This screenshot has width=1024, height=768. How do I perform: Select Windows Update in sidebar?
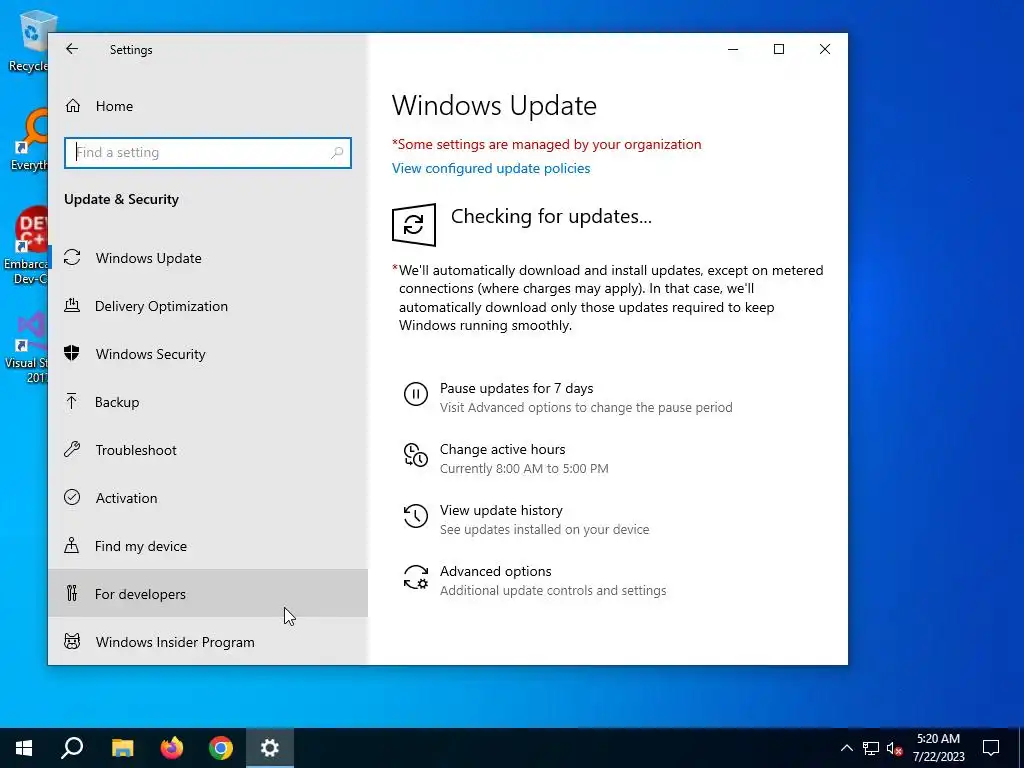pyautogui.click(x=208, y=258)
